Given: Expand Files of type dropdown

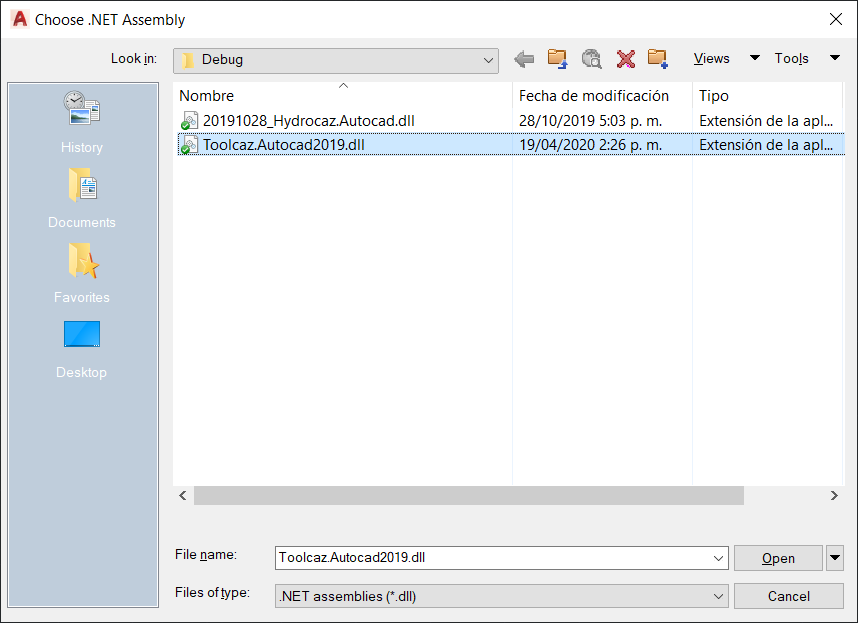Looking at the screenshot, I should [x=718, y=597].
